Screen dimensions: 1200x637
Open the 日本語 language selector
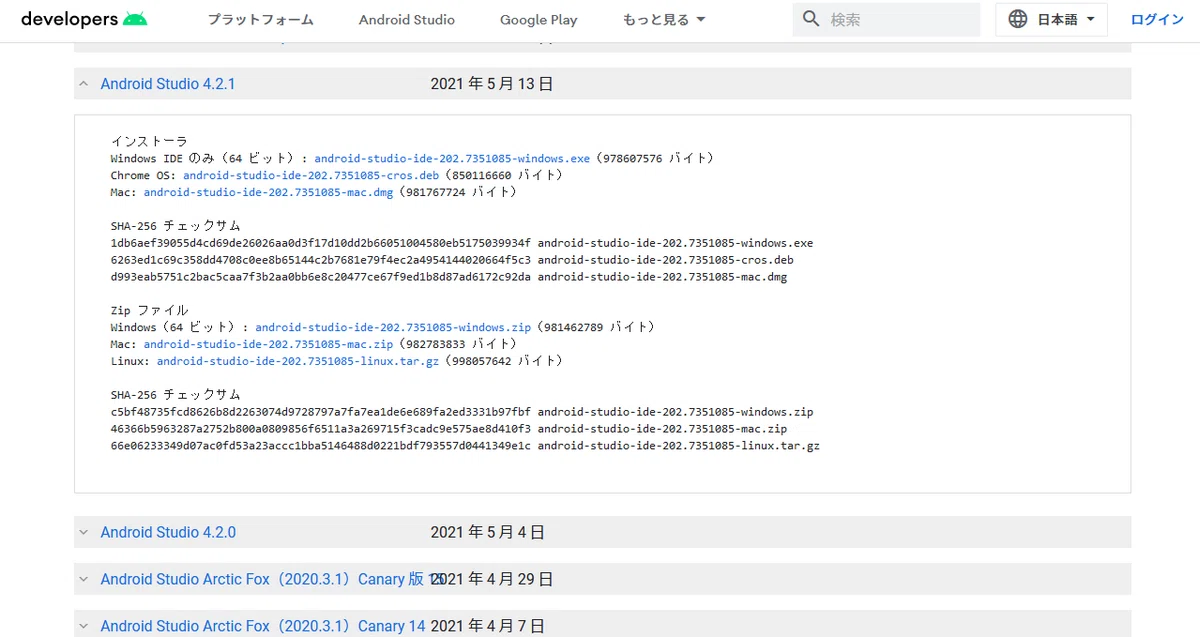(1051, 19)
